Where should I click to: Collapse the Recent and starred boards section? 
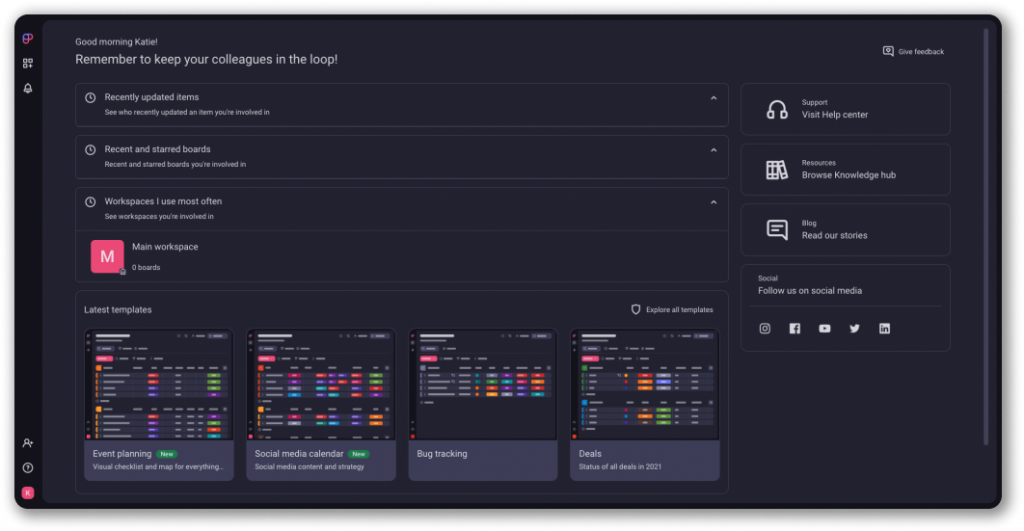point(713,150)
